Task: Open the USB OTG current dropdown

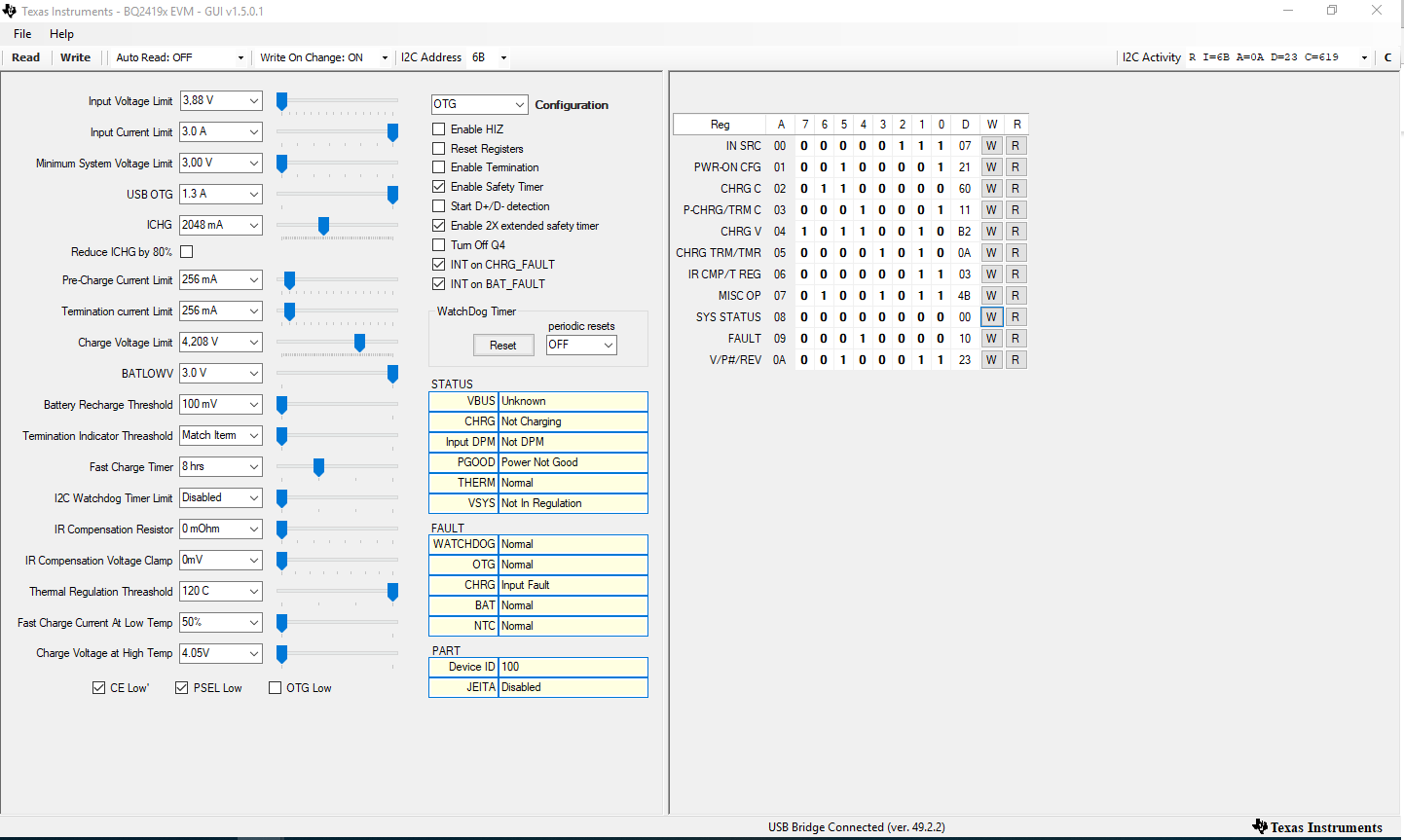Action: tap(221, 194)
